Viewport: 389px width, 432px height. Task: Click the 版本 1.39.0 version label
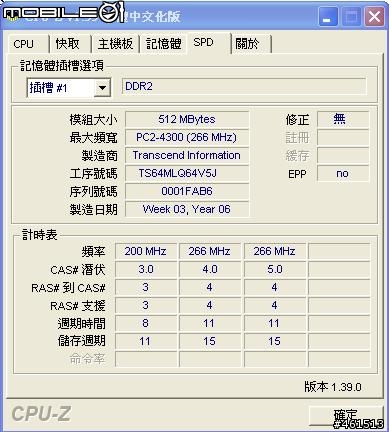click(333, 387)
